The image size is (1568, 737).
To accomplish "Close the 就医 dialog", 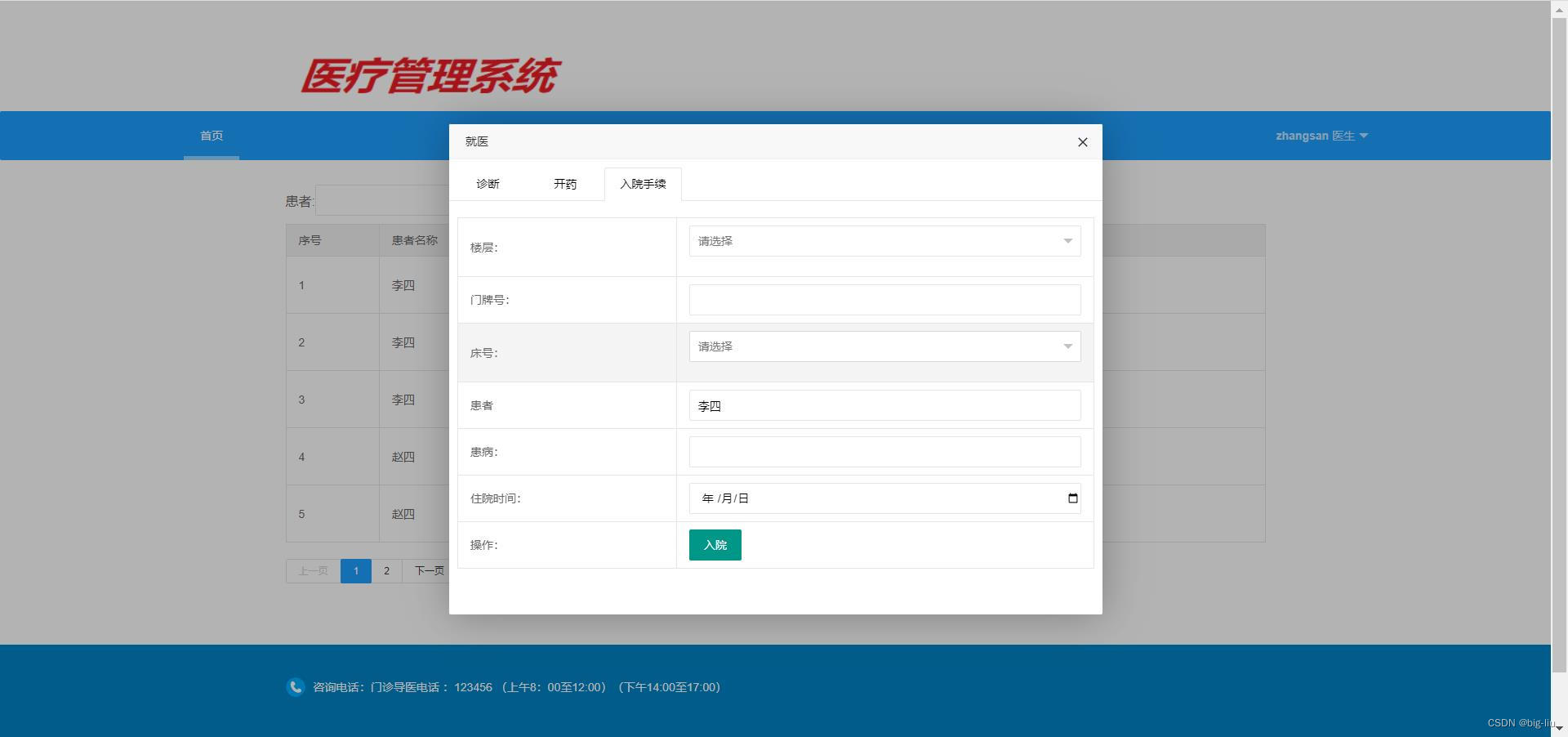I will [x=1082, y=142].
